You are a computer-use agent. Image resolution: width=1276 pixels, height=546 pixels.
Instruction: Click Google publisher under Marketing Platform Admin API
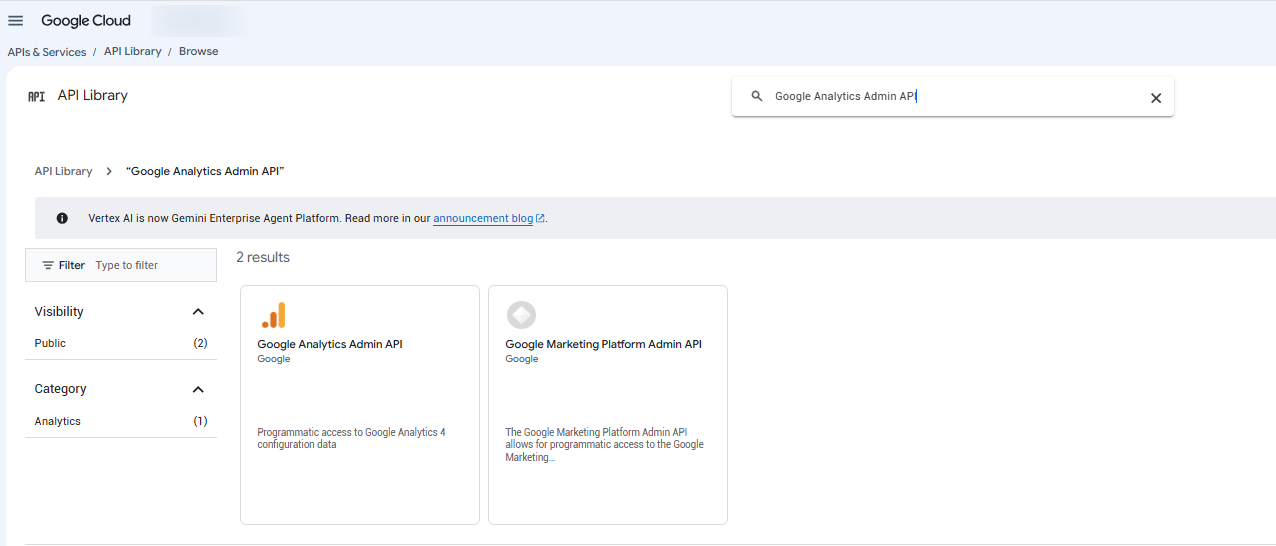coord(522,359)
